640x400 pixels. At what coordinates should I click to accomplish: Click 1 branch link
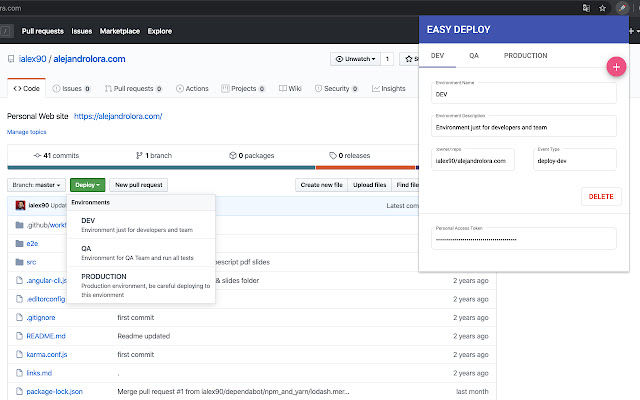(x=154, y=156)
